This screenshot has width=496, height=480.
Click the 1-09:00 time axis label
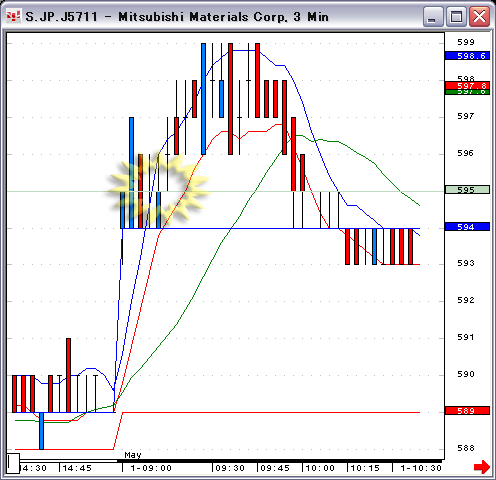pyautogui.click(x=151, y=468)
